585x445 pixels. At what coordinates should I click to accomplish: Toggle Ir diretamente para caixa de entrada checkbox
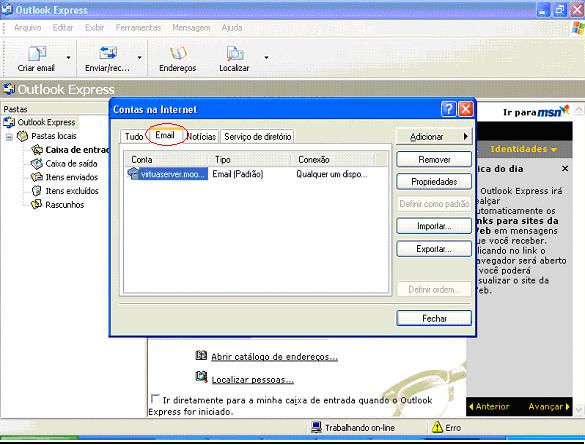[155, 399]
